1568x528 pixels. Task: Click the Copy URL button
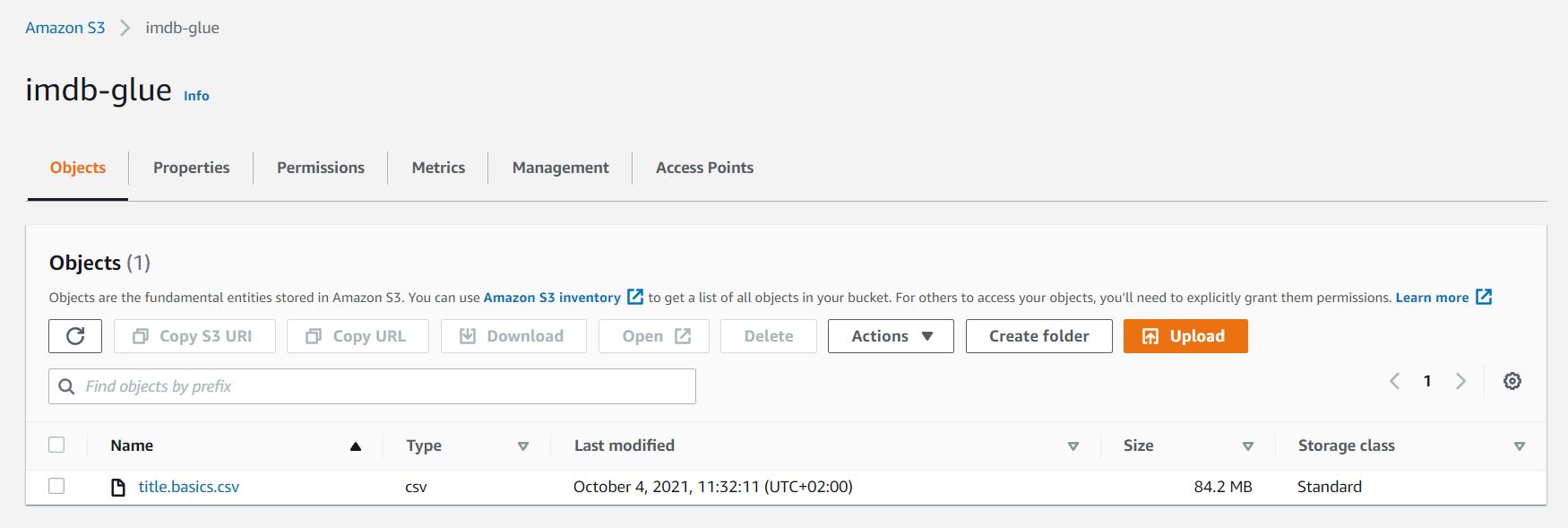(358, 336)
